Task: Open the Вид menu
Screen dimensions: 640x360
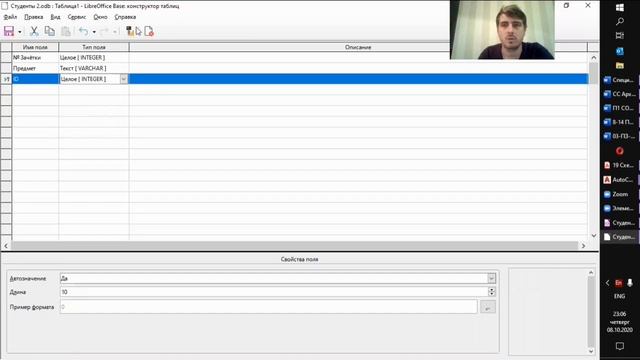Action: 55,17
